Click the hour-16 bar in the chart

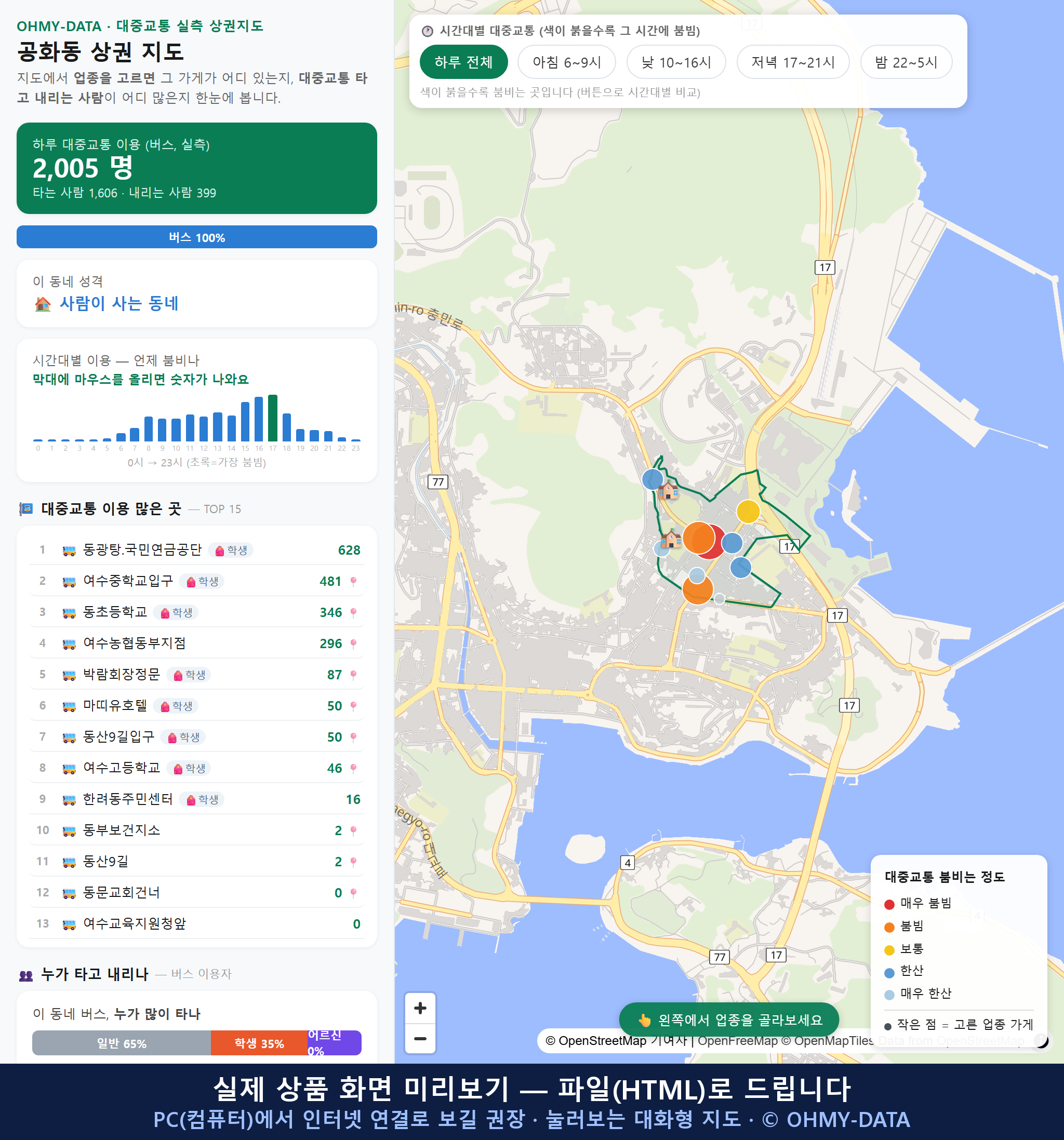259,419
